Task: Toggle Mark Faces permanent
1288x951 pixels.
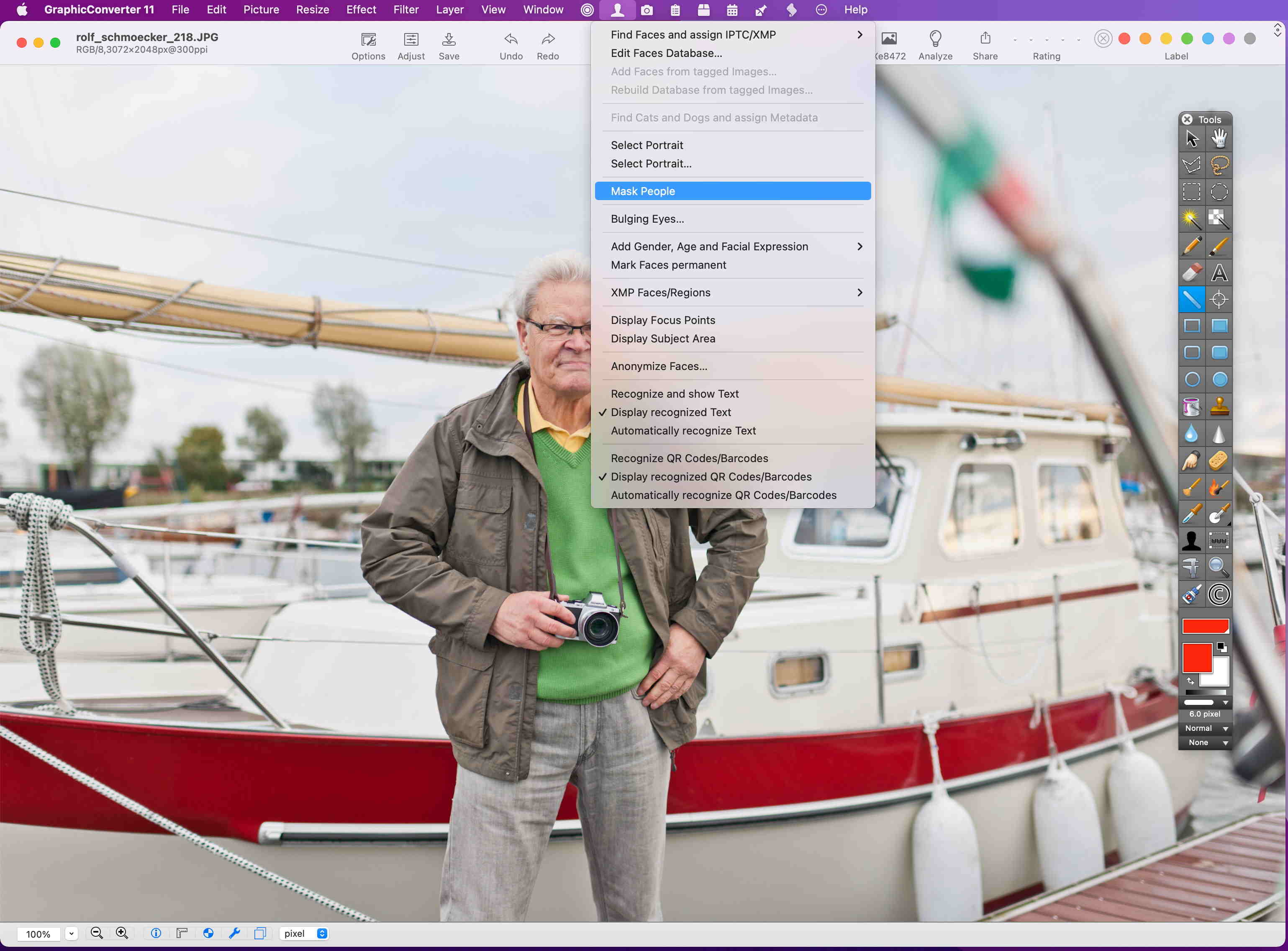Action: 733,265
